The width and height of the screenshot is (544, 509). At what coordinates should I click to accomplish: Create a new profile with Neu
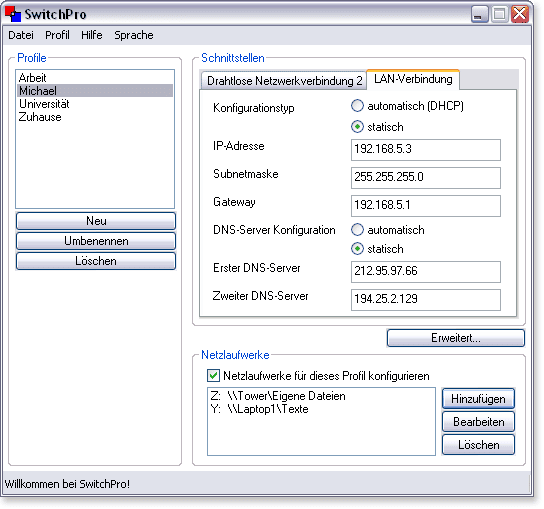coord(96,221)
